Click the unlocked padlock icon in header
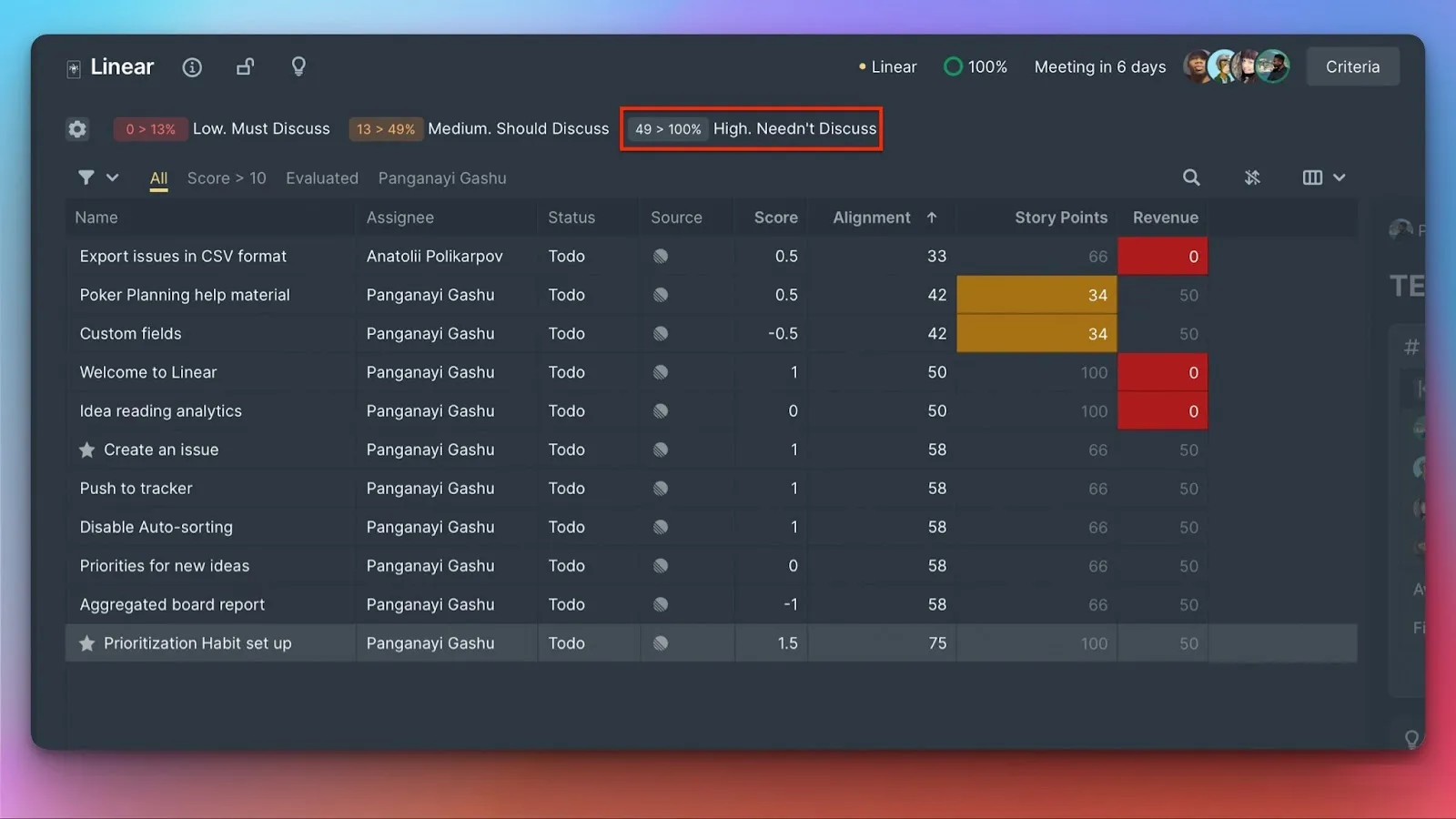 tap(245, 67)
